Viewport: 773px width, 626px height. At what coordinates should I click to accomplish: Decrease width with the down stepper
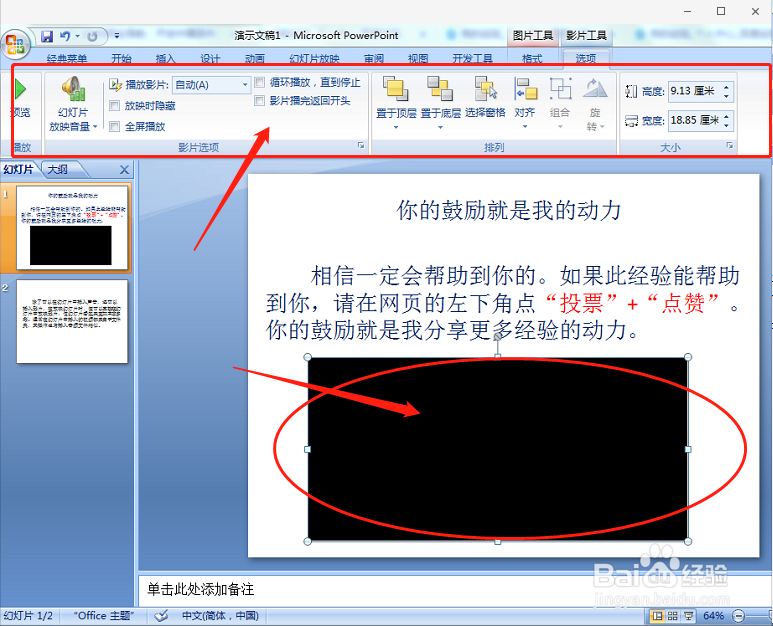pyautogui.click(x=726, y=125)
